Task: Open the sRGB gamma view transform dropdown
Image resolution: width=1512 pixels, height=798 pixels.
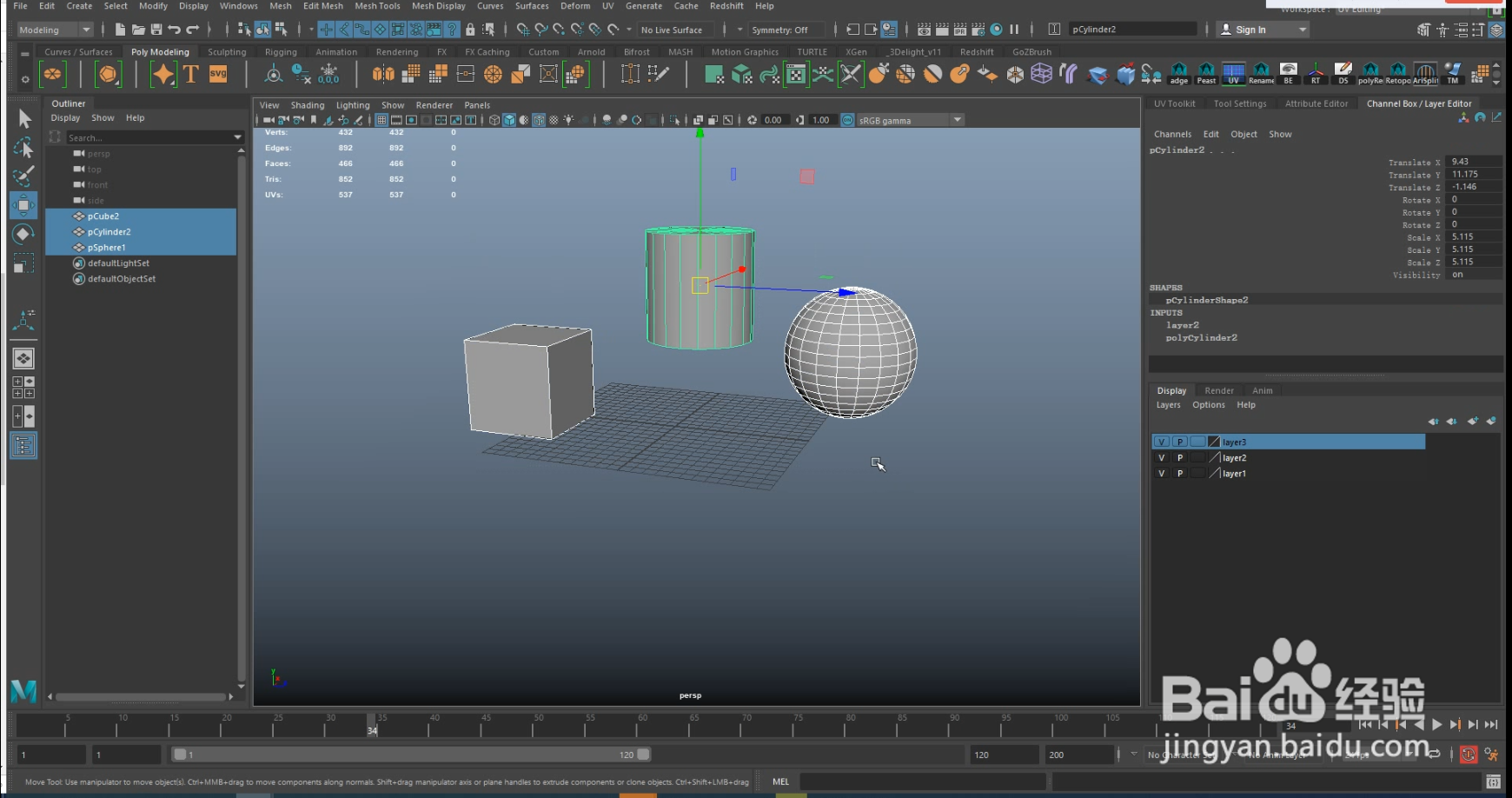Action: pos(911,120)
